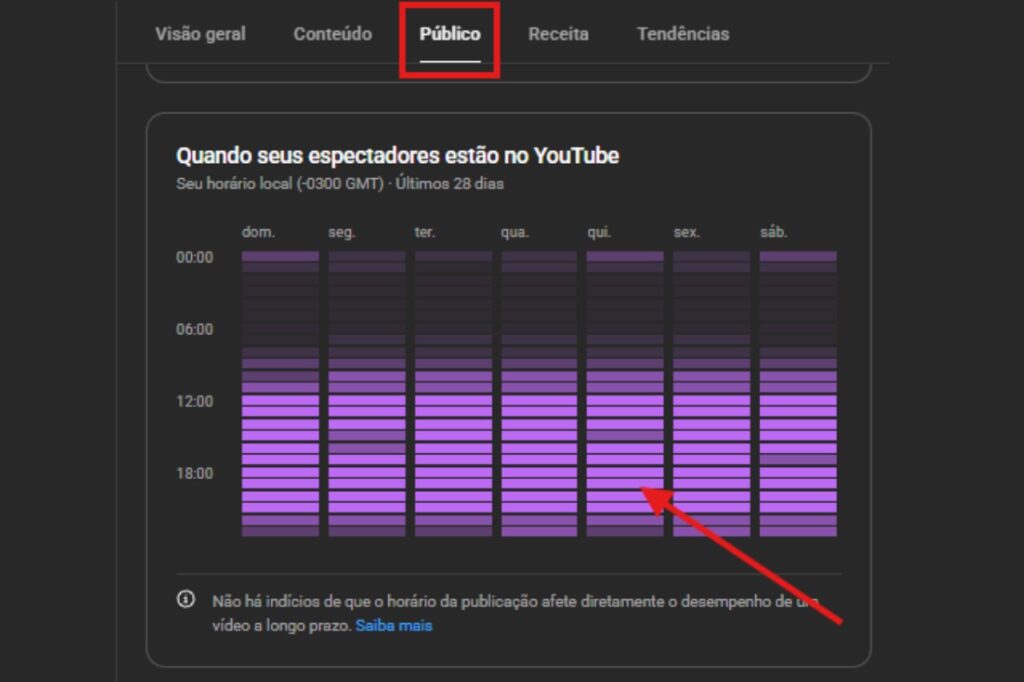Select the qui. heatmap cell at 18:00
This screenshot has width=1024, height=682.
625,473
